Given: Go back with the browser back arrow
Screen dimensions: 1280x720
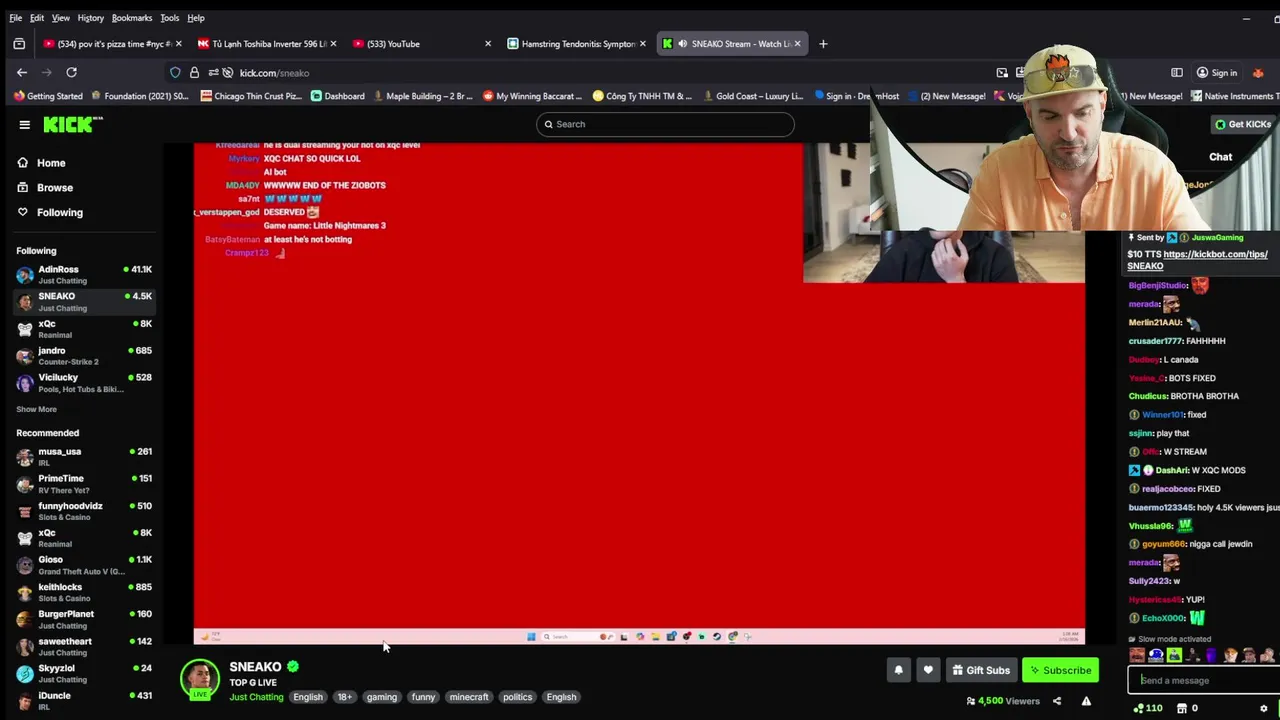Looking at the screenshot, I should pos(22,72).
